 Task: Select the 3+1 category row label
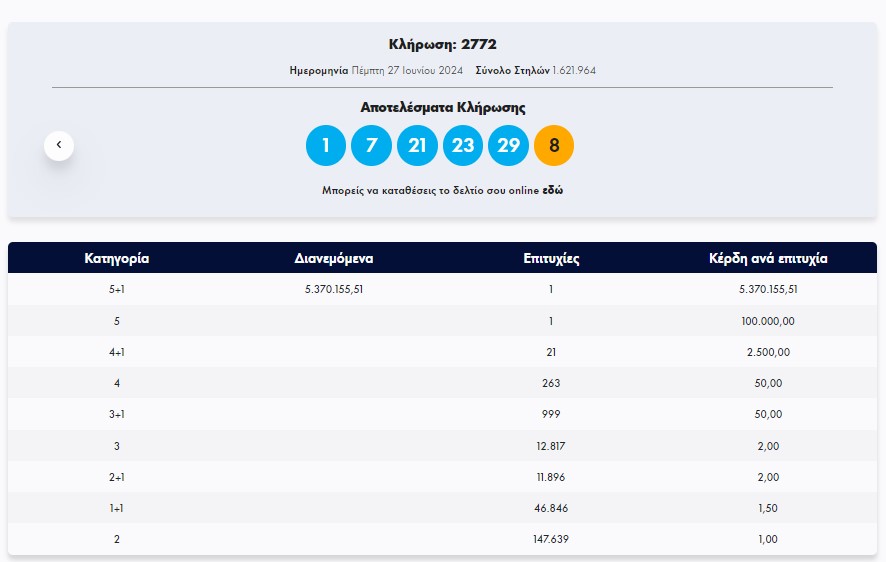(117, 414)
